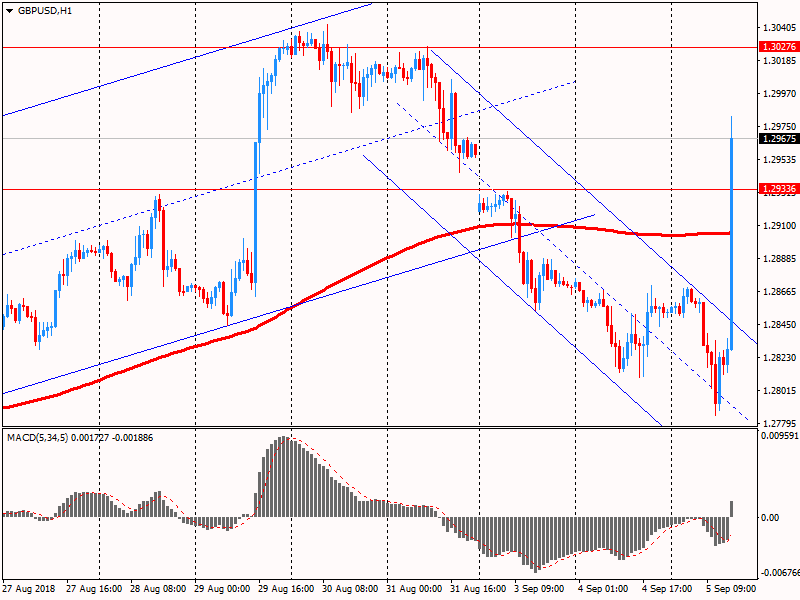Click the 1.29100 price scale value

coord(779,226)
